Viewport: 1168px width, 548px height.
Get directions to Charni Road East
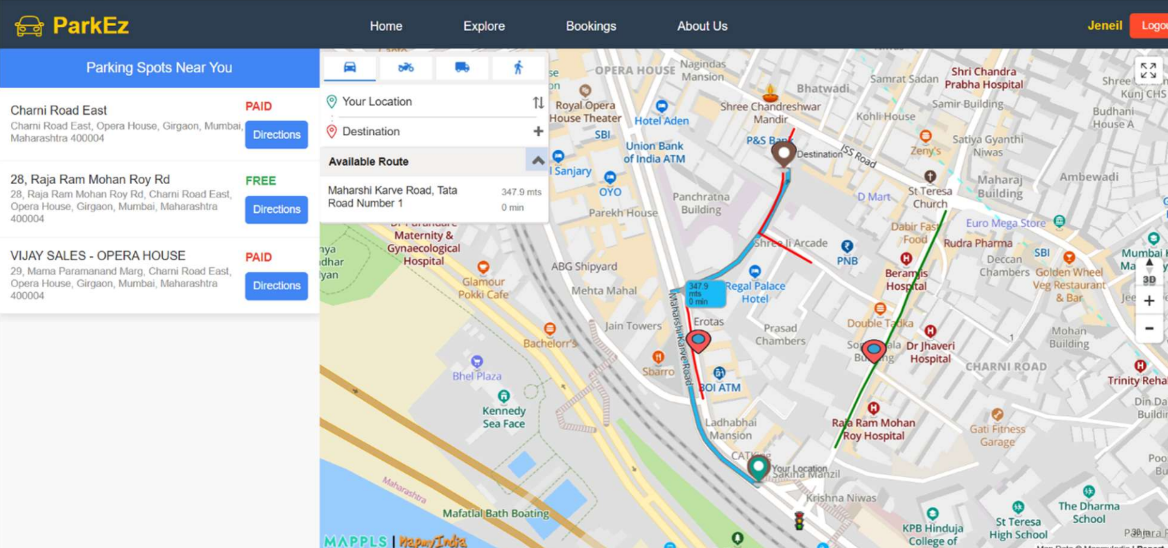pyautogui.click(x=276, y=134)
